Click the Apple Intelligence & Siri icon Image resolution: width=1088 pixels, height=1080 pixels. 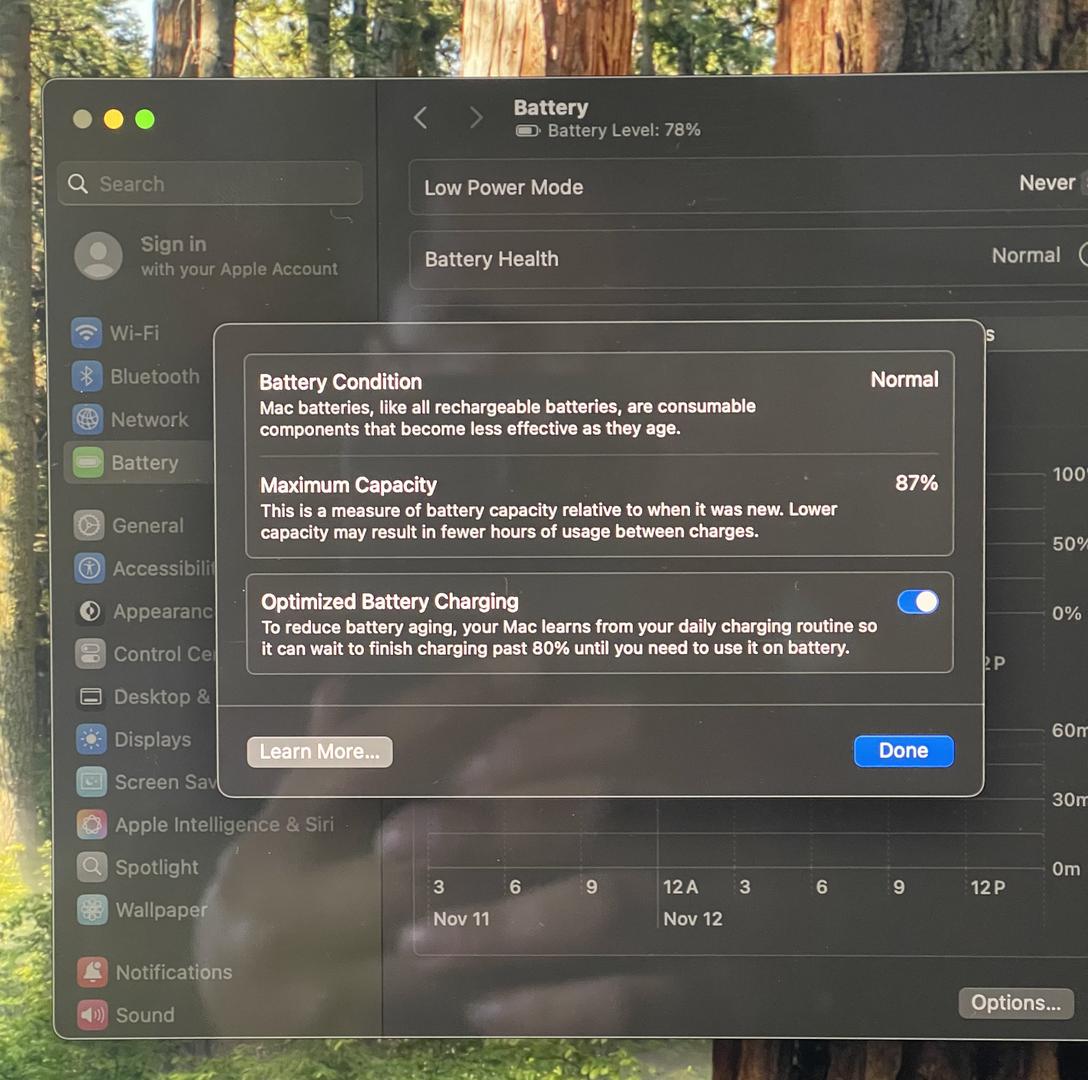point(92,825)
